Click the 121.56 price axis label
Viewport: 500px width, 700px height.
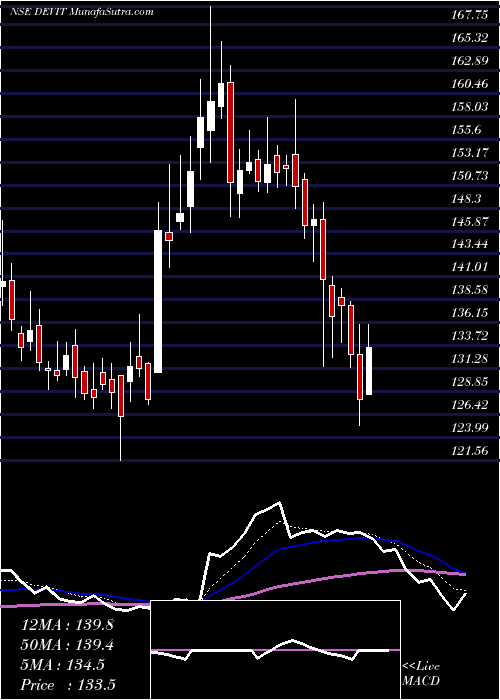[x=469, y=452]
